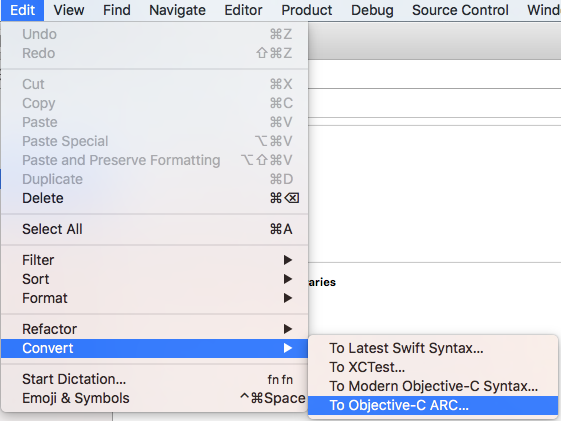Choose Select All menu item
Viewport: 561px width, 421px height.
[155, 229]
